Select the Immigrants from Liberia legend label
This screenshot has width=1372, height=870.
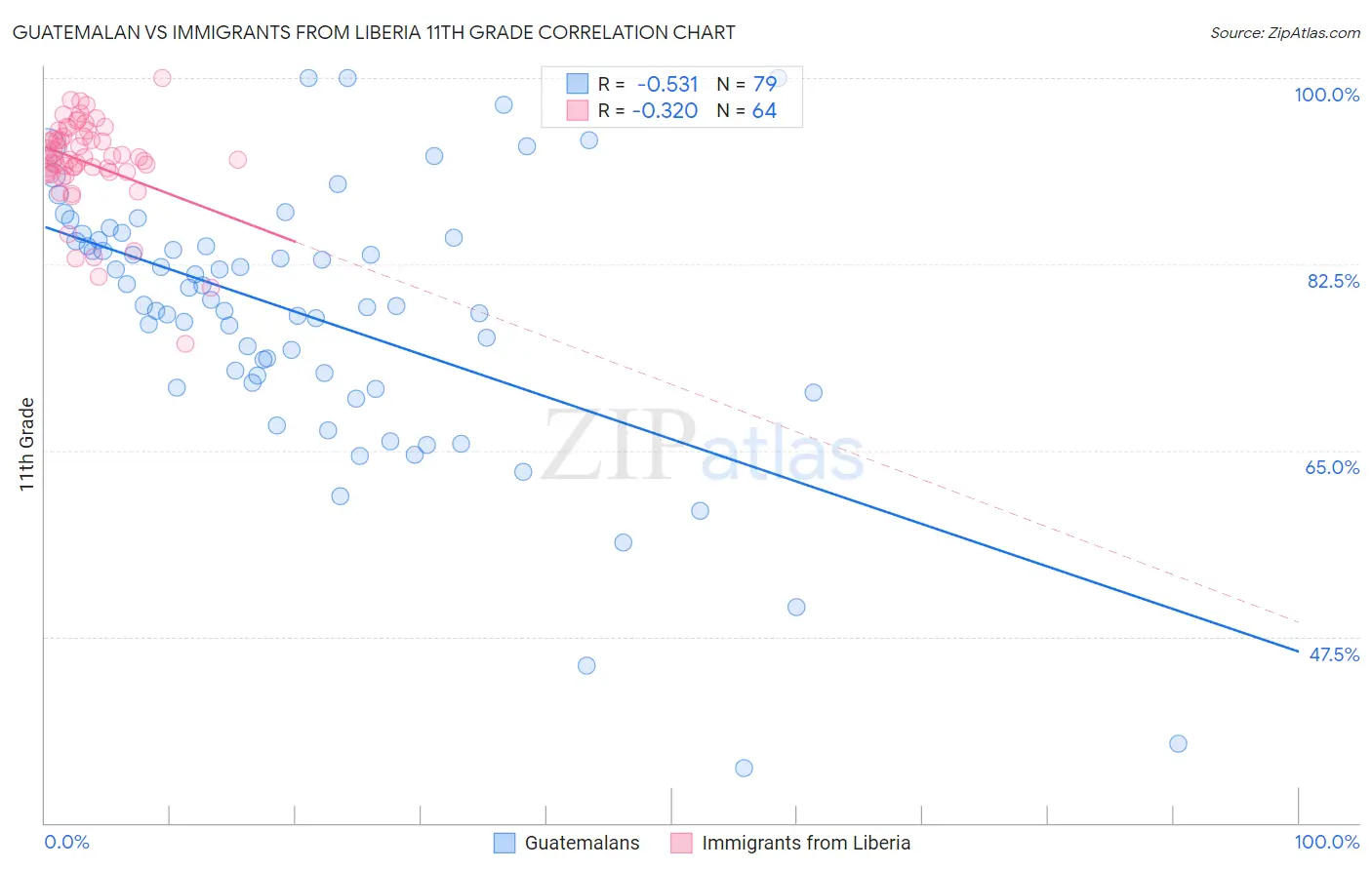pos(806,843)
